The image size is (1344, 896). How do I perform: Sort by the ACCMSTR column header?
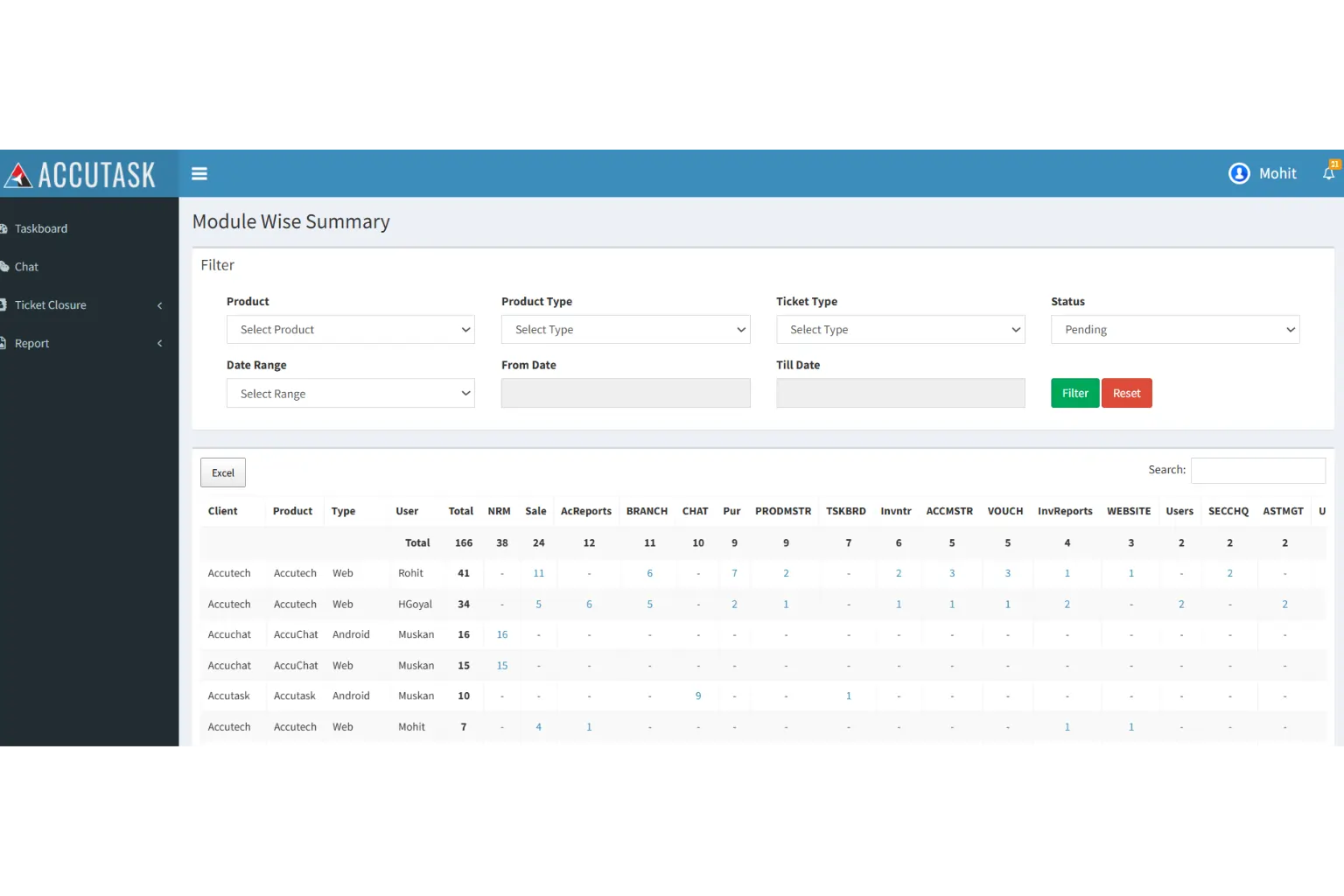point(949,511)
